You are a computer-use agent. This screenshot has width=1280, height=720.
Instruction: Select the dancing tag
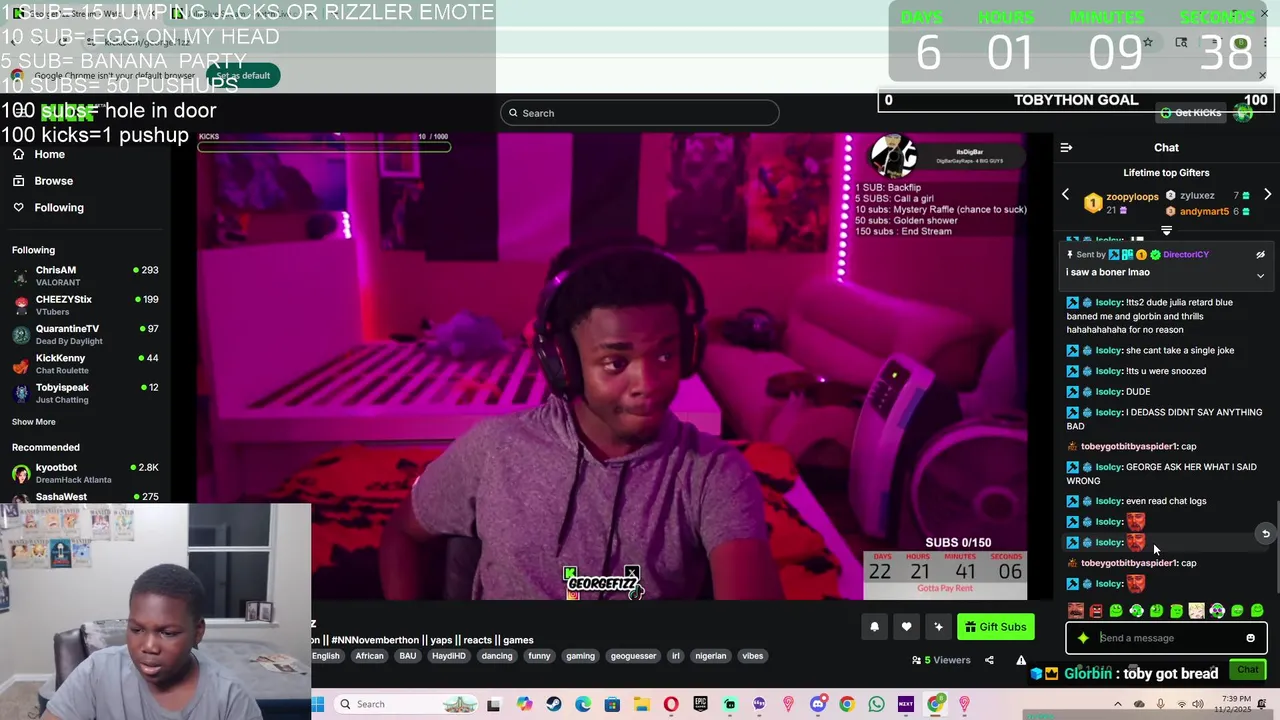496,656
